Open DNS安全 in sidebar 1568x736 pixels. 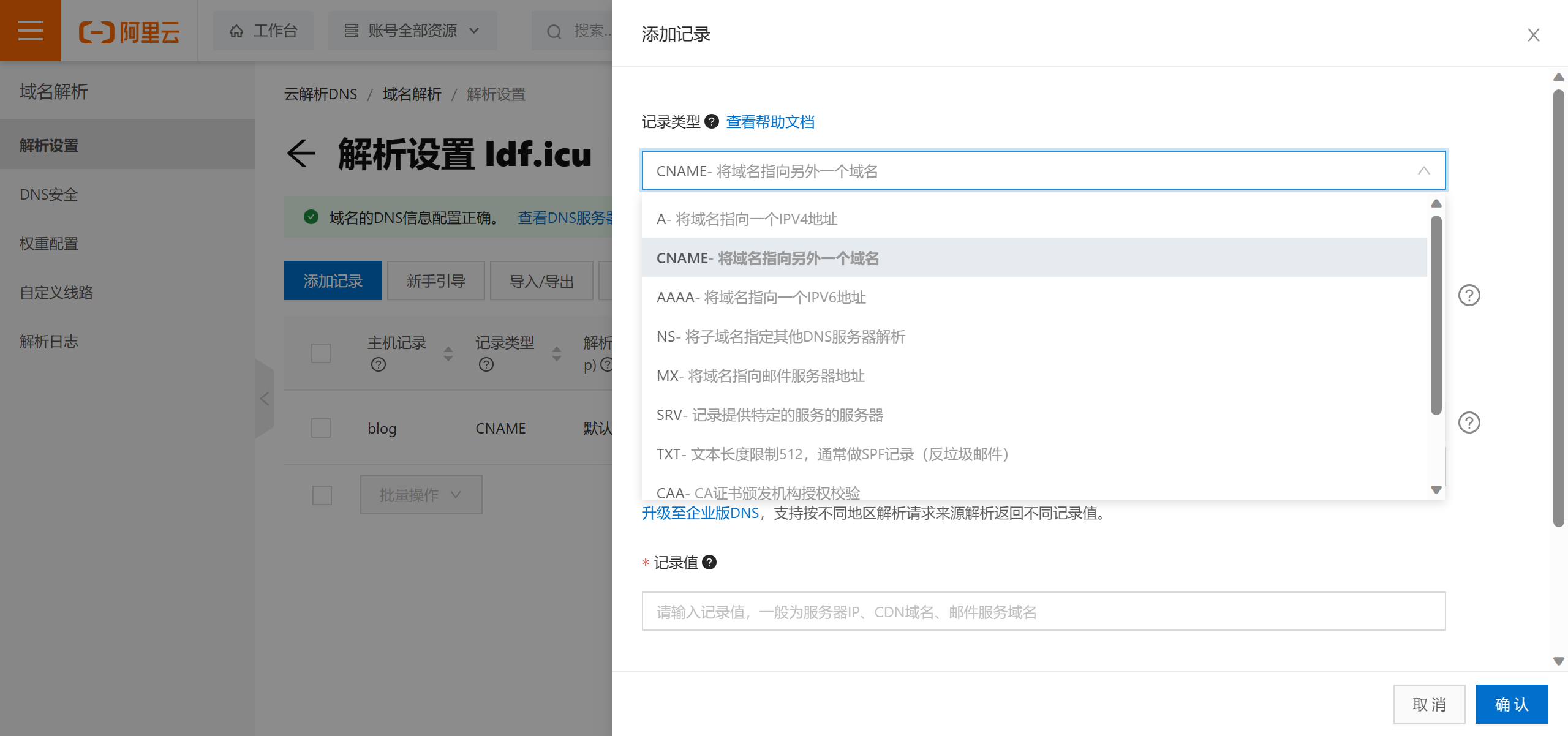click(127, 194)
